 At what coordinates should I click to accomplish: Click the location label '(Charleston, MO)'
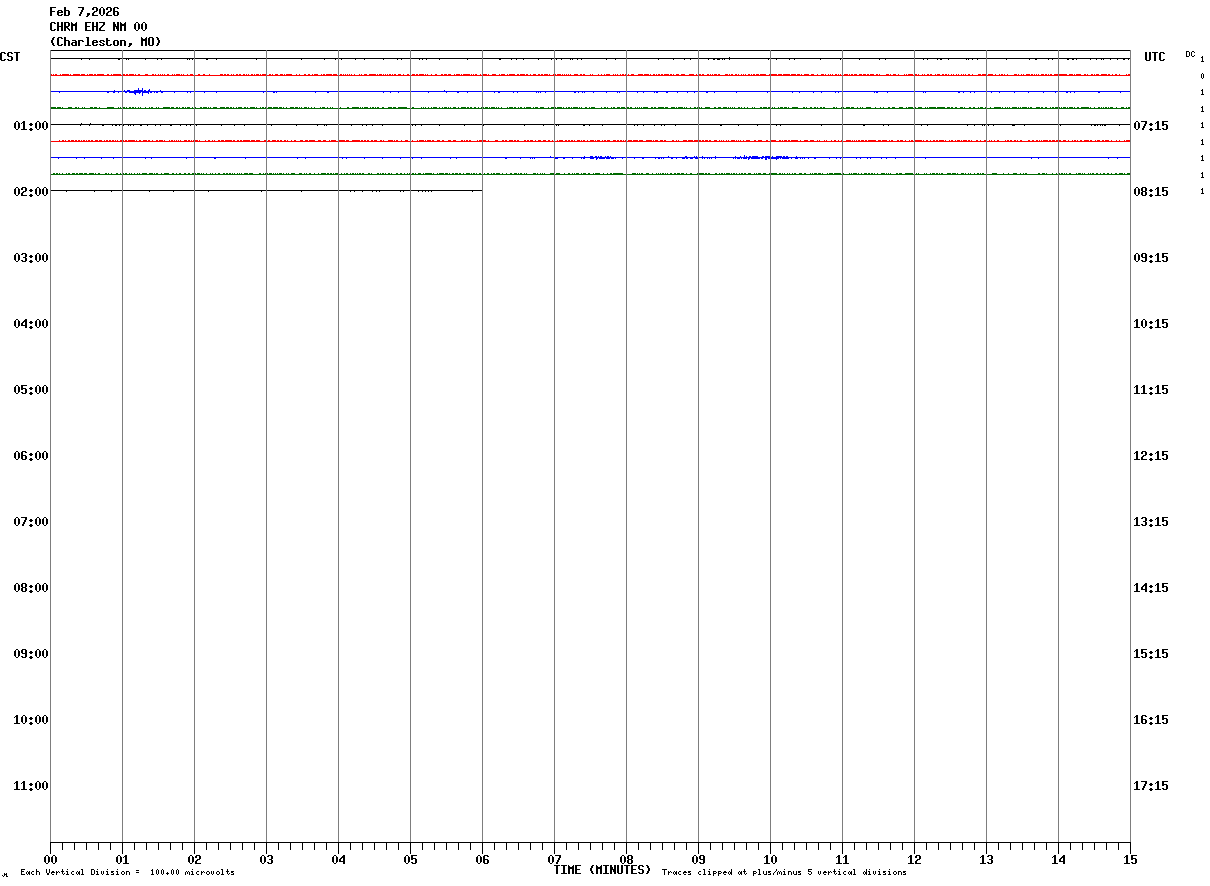coord(105,42)
